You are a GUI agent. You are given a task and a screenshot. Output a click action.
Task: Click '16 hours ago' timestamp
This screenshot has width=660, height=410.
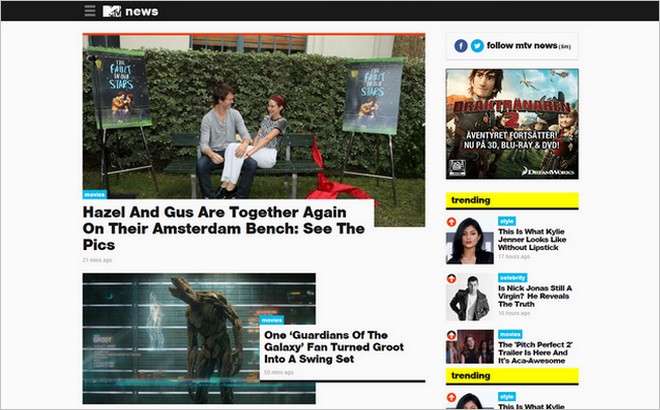514,313
